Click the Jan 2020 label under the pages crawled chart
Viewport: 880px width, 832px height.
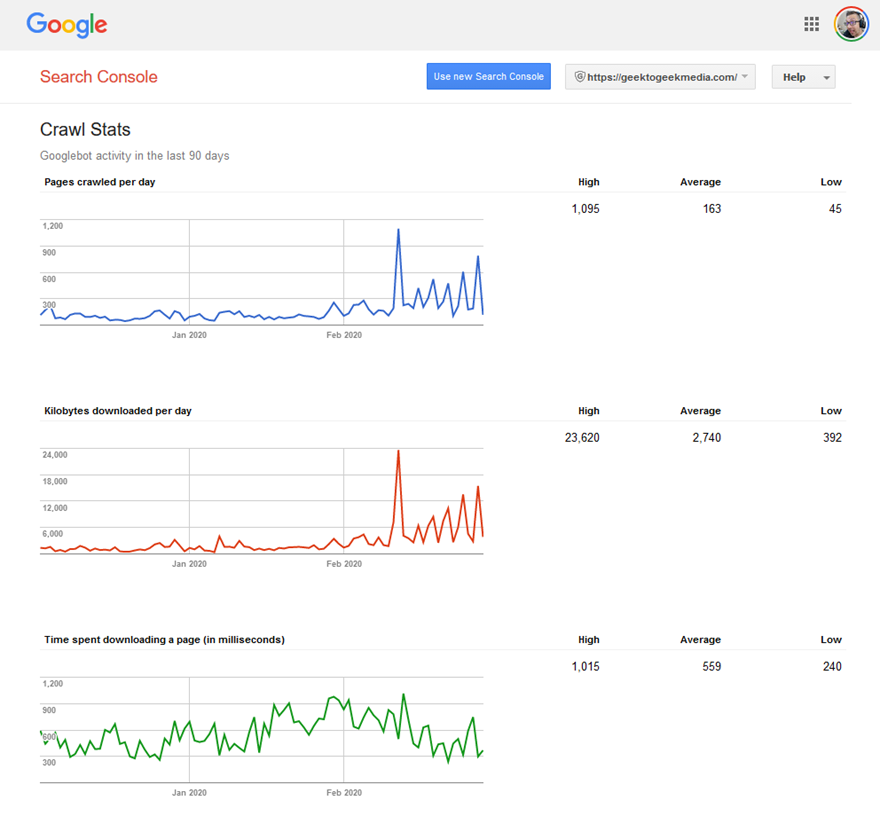pos(189,335)
